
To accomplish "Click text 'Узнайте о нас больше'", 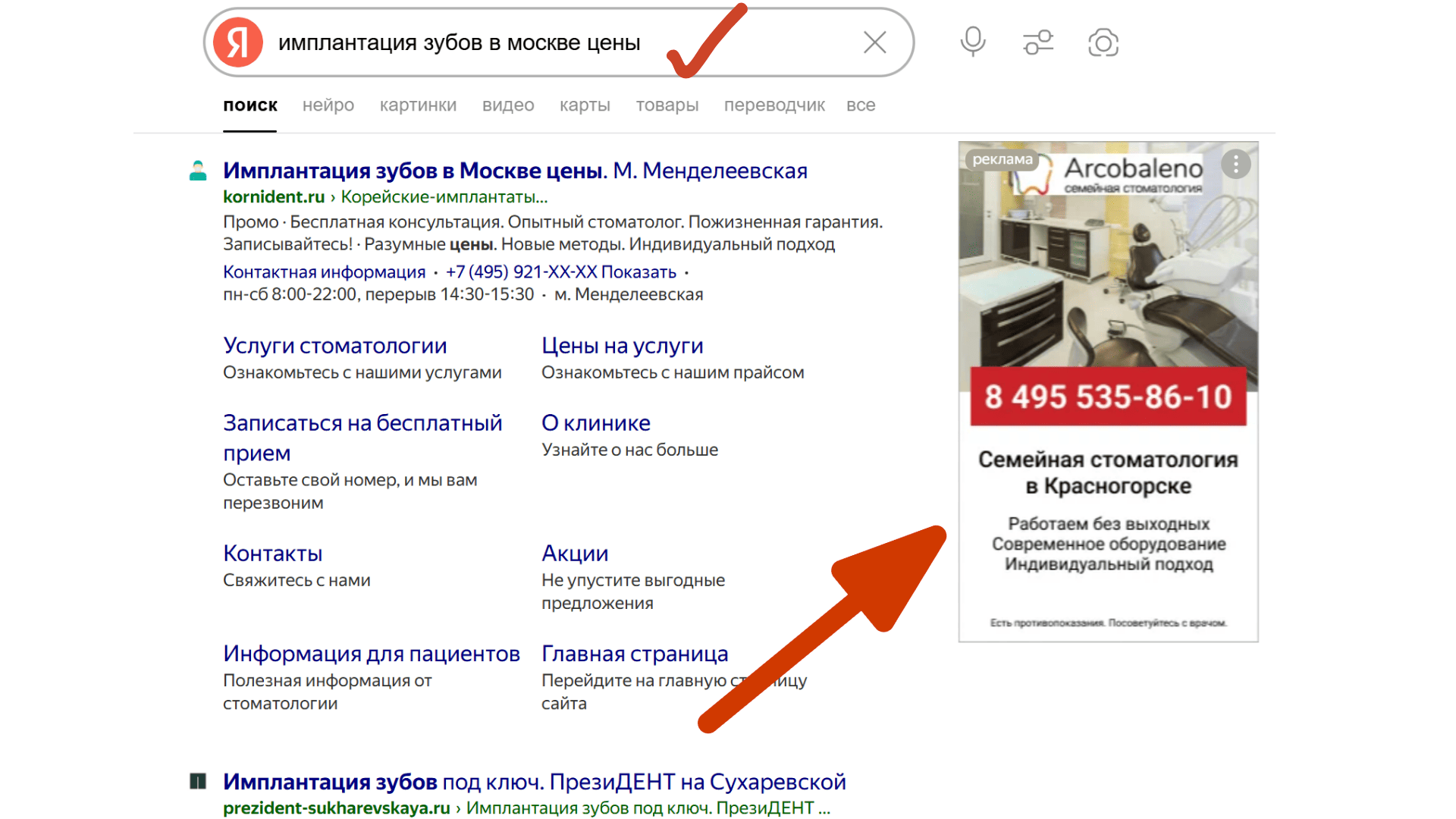I will 629,450.
